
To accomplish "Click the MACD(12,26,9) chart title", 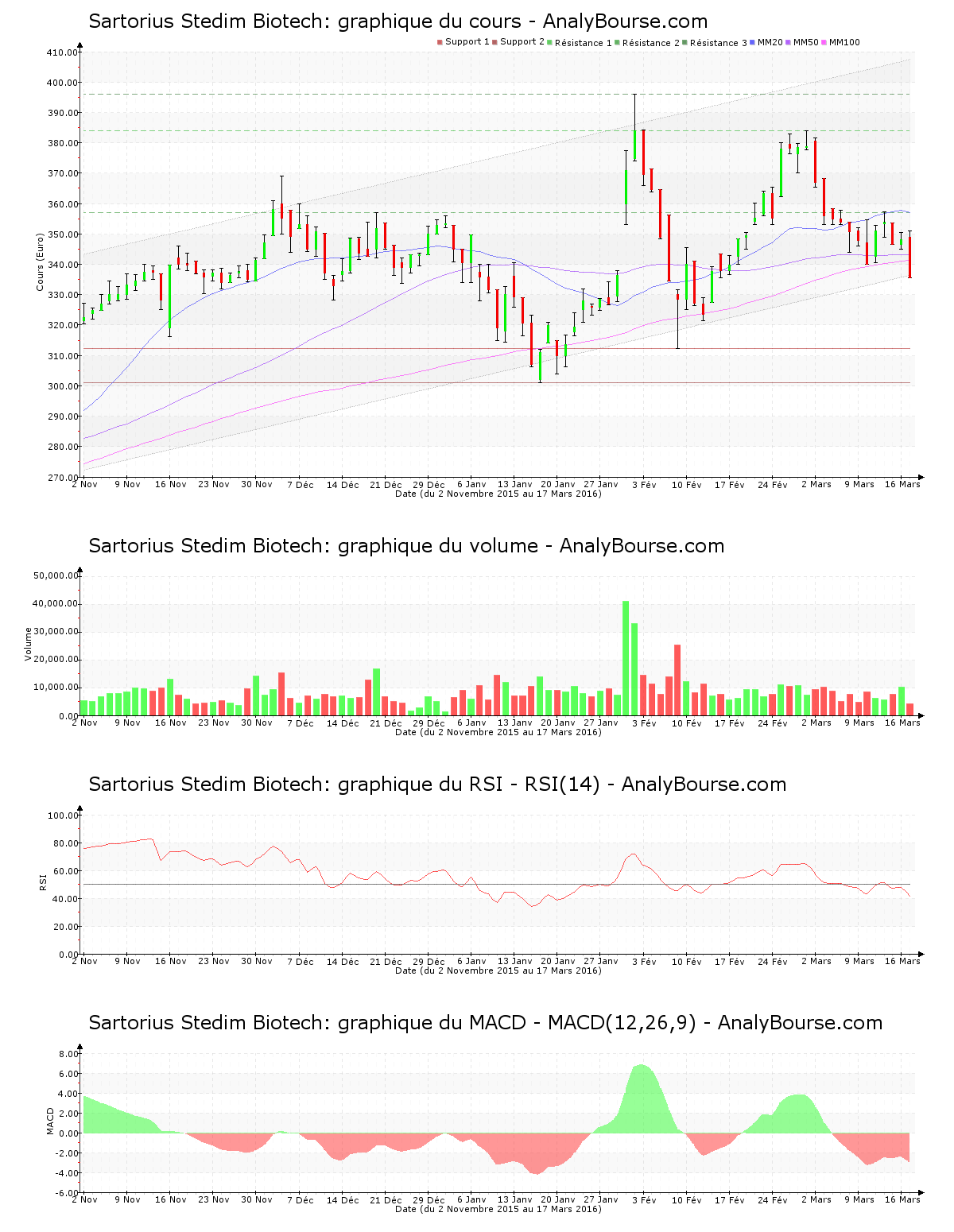I will [485, 1023].
